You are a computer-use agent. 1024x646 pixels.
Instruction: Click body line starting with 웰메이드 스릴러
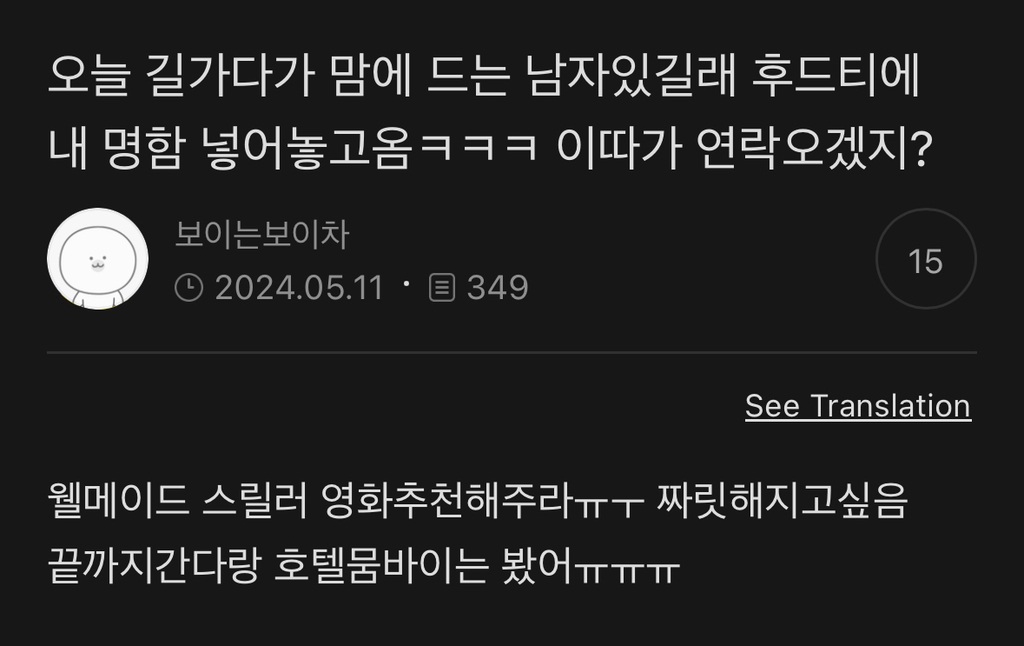coord(478,501)
